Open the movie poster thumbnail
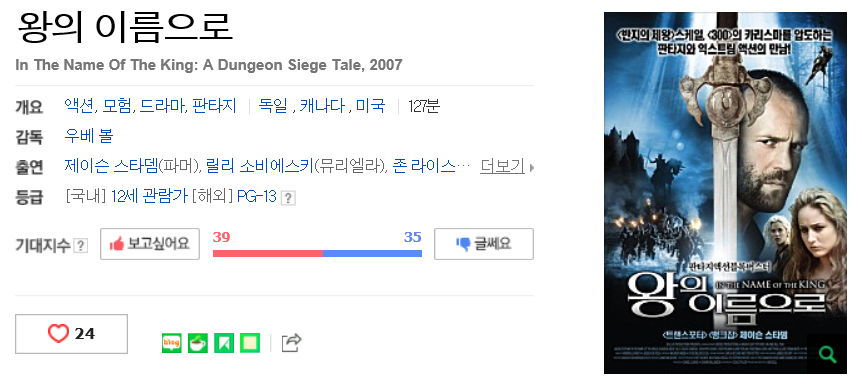 (725, 192)
